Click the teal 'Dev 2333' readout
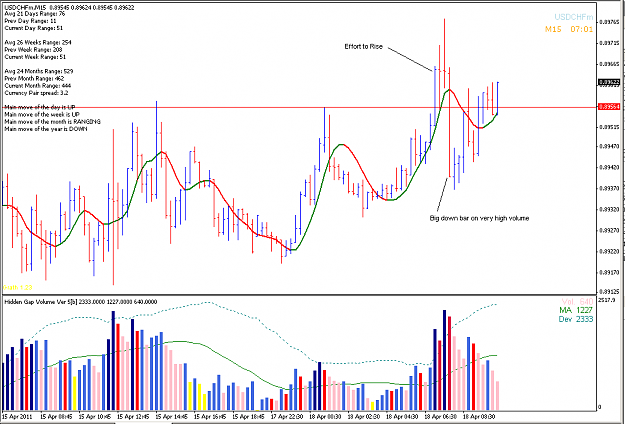The width and height of the screenshot is (625, 424). (x=577, y=319)
